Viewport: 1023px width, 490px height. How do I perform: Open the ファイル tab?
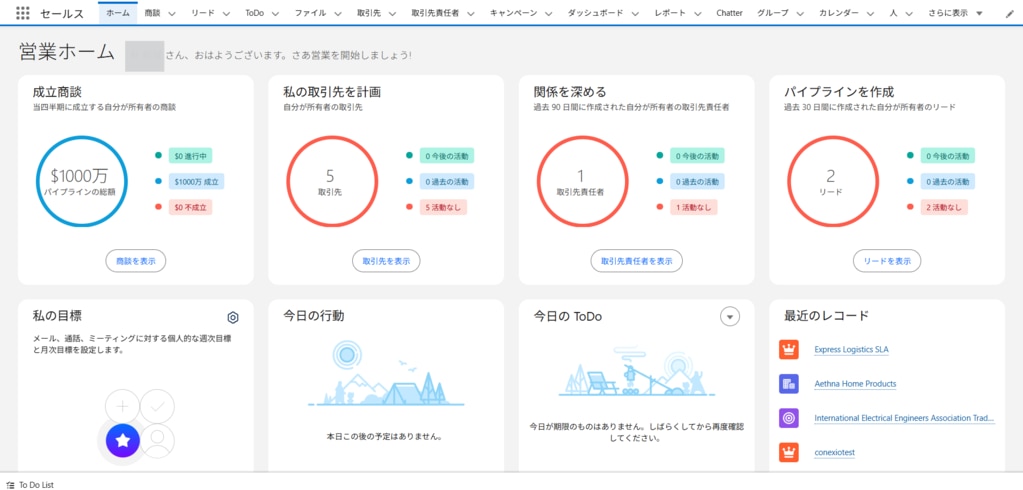tap(310, 13)
